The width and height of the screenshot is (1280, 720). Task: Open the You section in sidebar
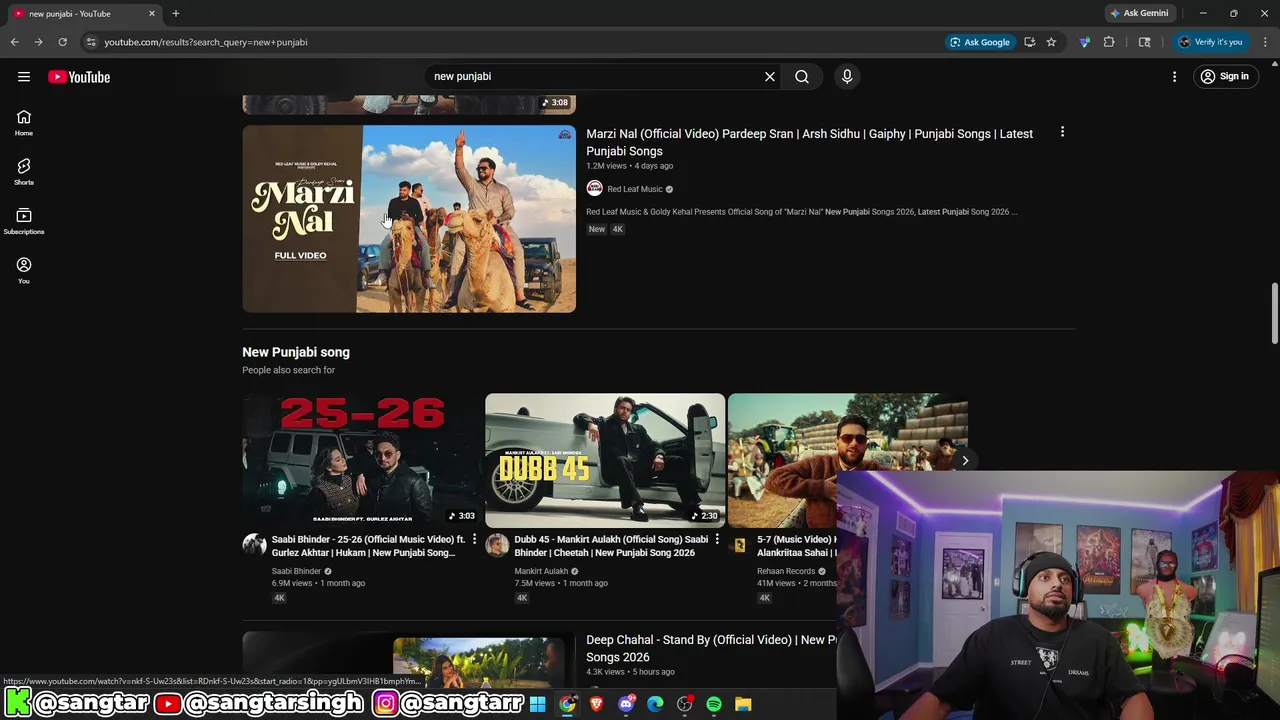pos(24,270)
